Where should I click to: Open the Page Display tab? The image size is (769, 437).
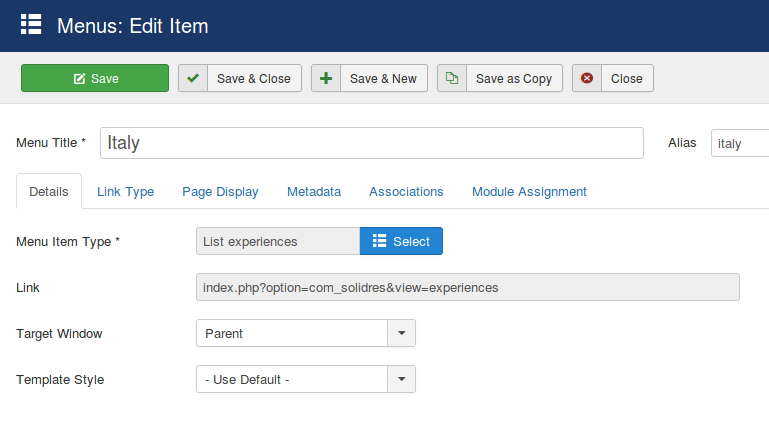pos(220,191)
